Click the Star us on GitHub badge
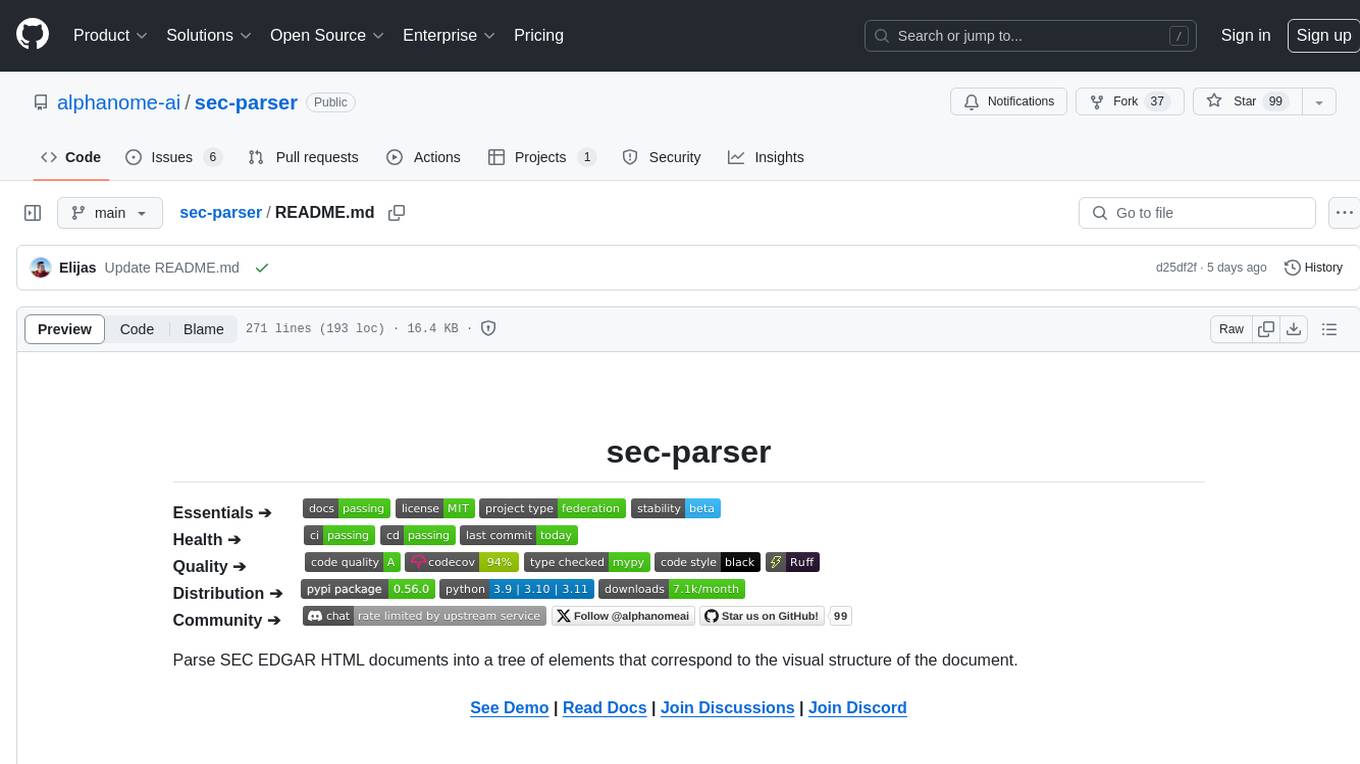 [x=763, y=616]
